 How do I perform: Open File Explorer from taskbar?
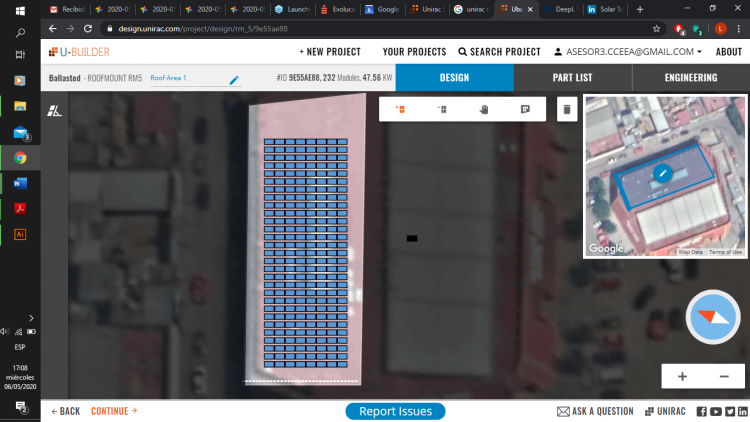coord(20,106)
